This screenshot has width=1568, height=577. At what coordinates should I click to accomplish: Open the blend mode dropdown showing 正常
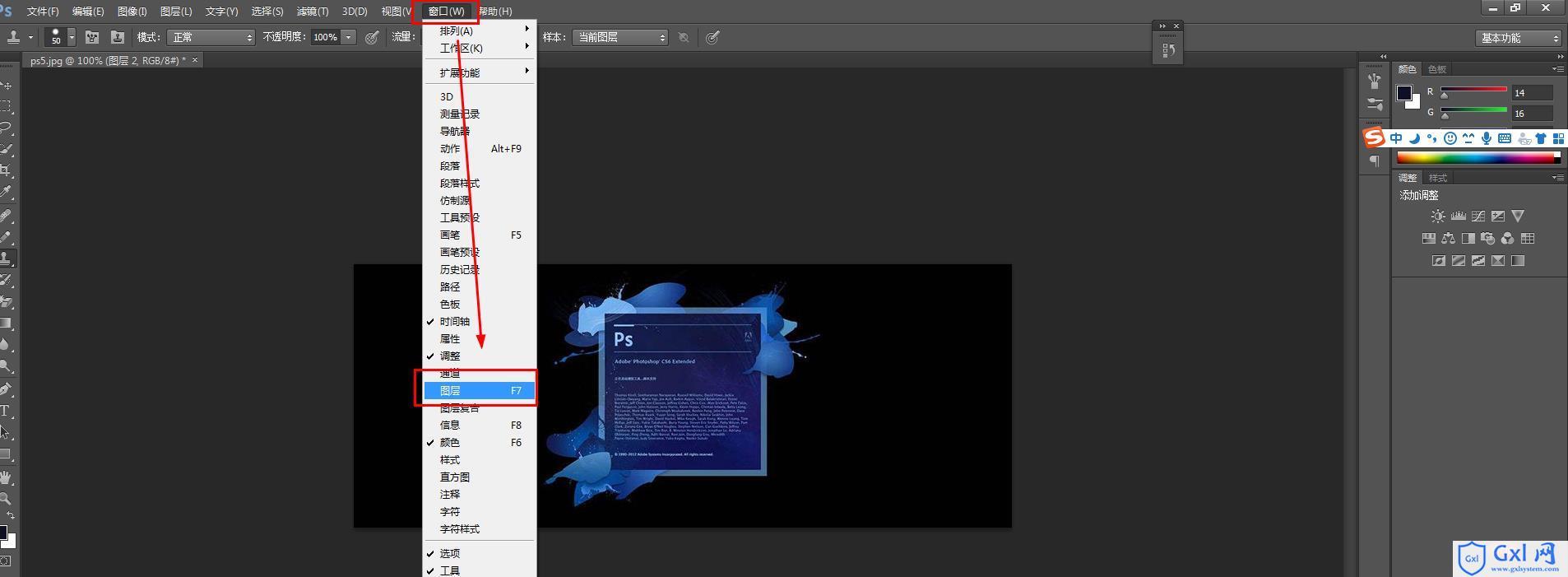click(x=211, y=37)
